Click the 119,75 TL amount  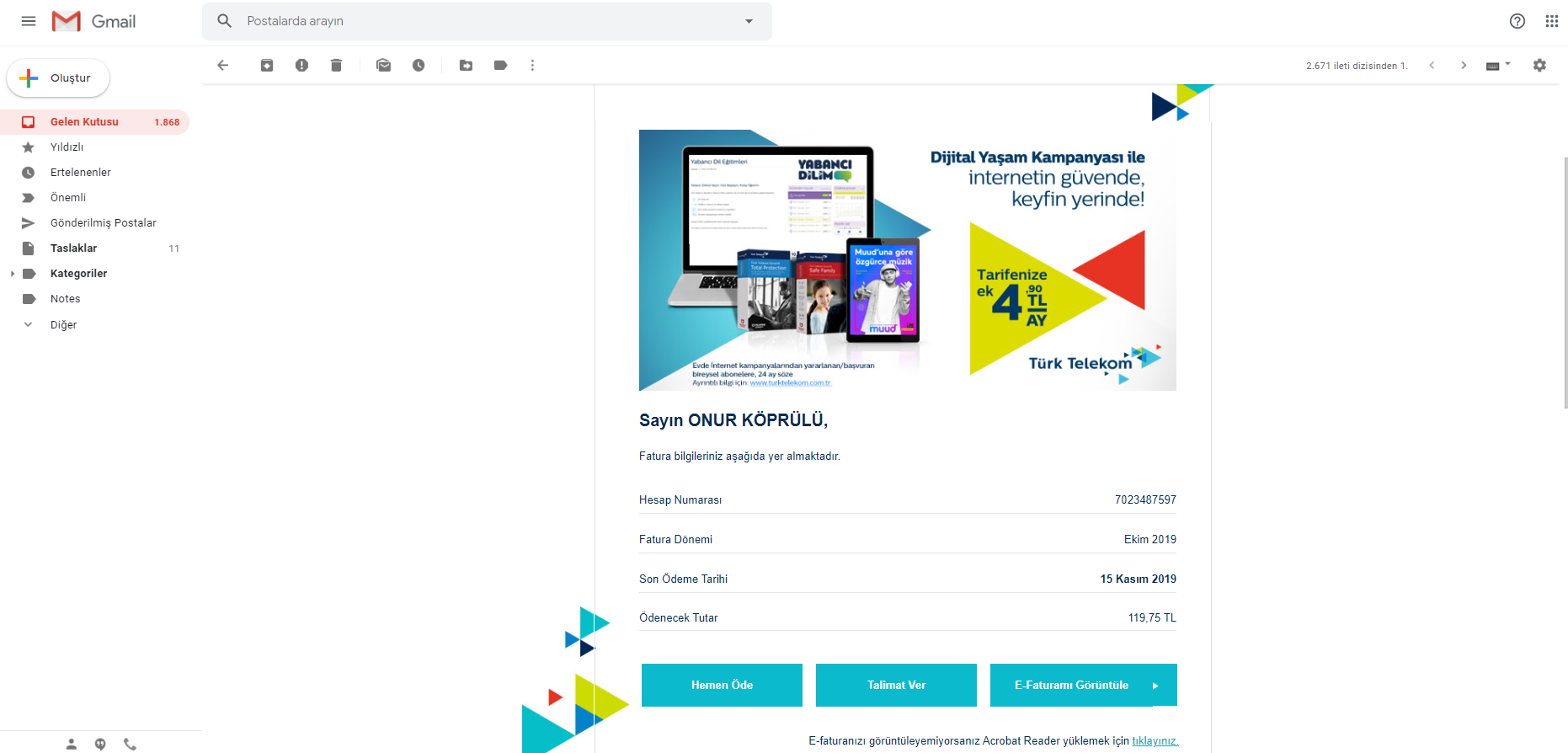1152,618
